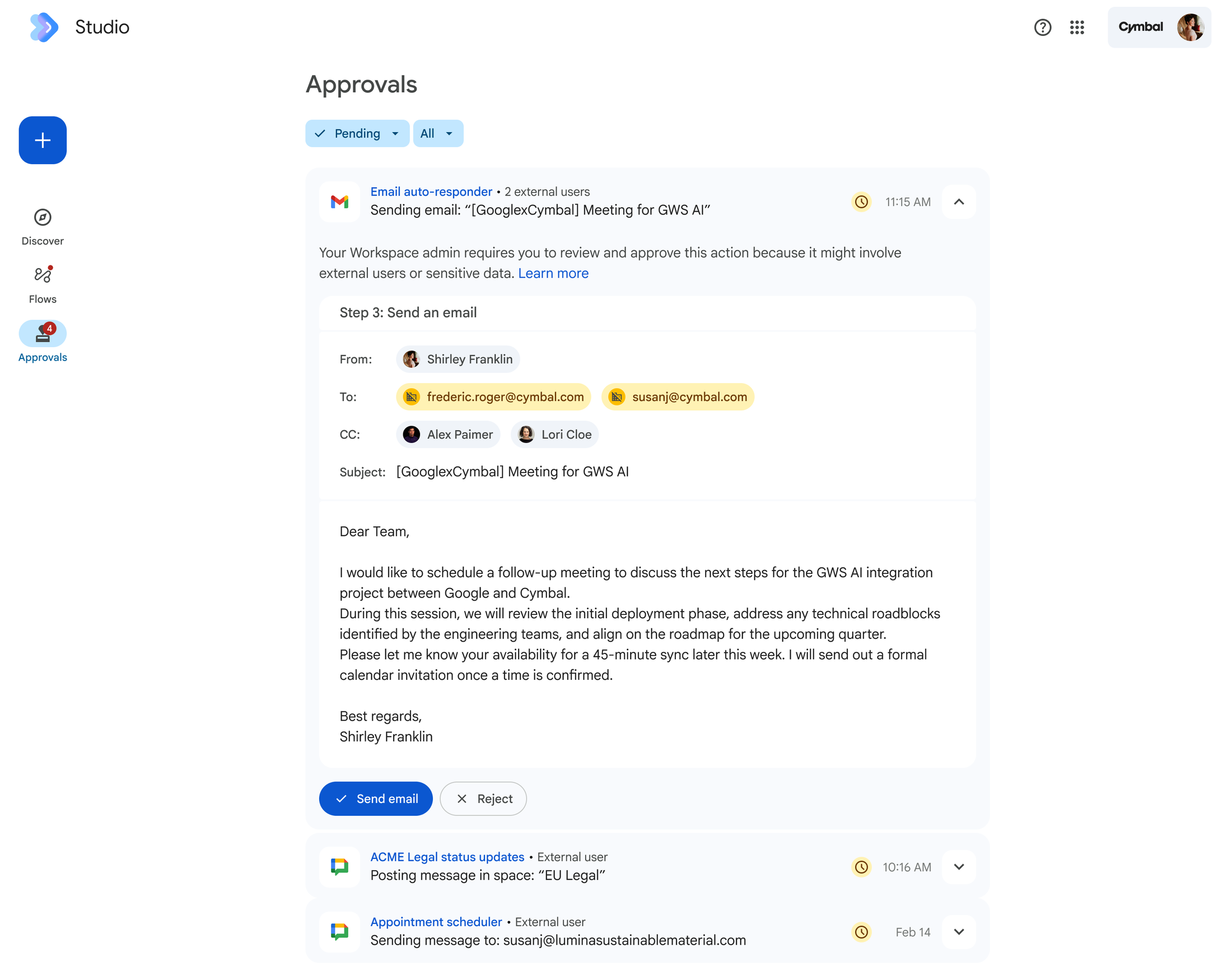
Task: Expand the Appointment scheduler approval card
Action: point(958,931)
